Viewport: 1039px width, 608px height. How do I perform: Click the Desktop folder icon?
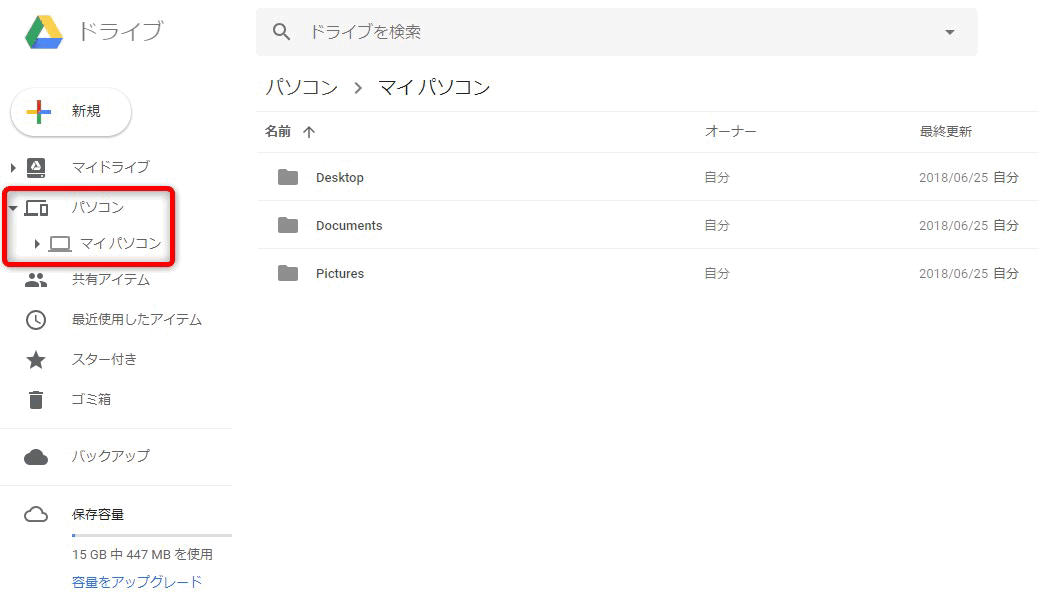(288, 178)
